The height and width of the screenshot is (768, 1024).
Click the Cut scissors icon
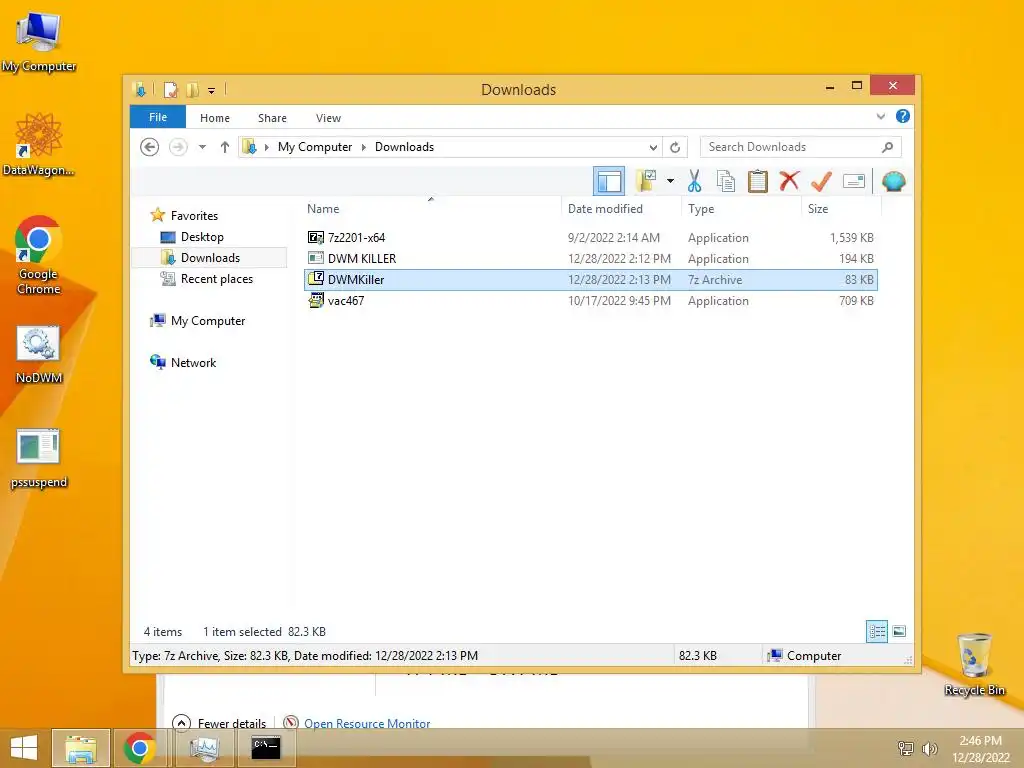tap(694, 181)
